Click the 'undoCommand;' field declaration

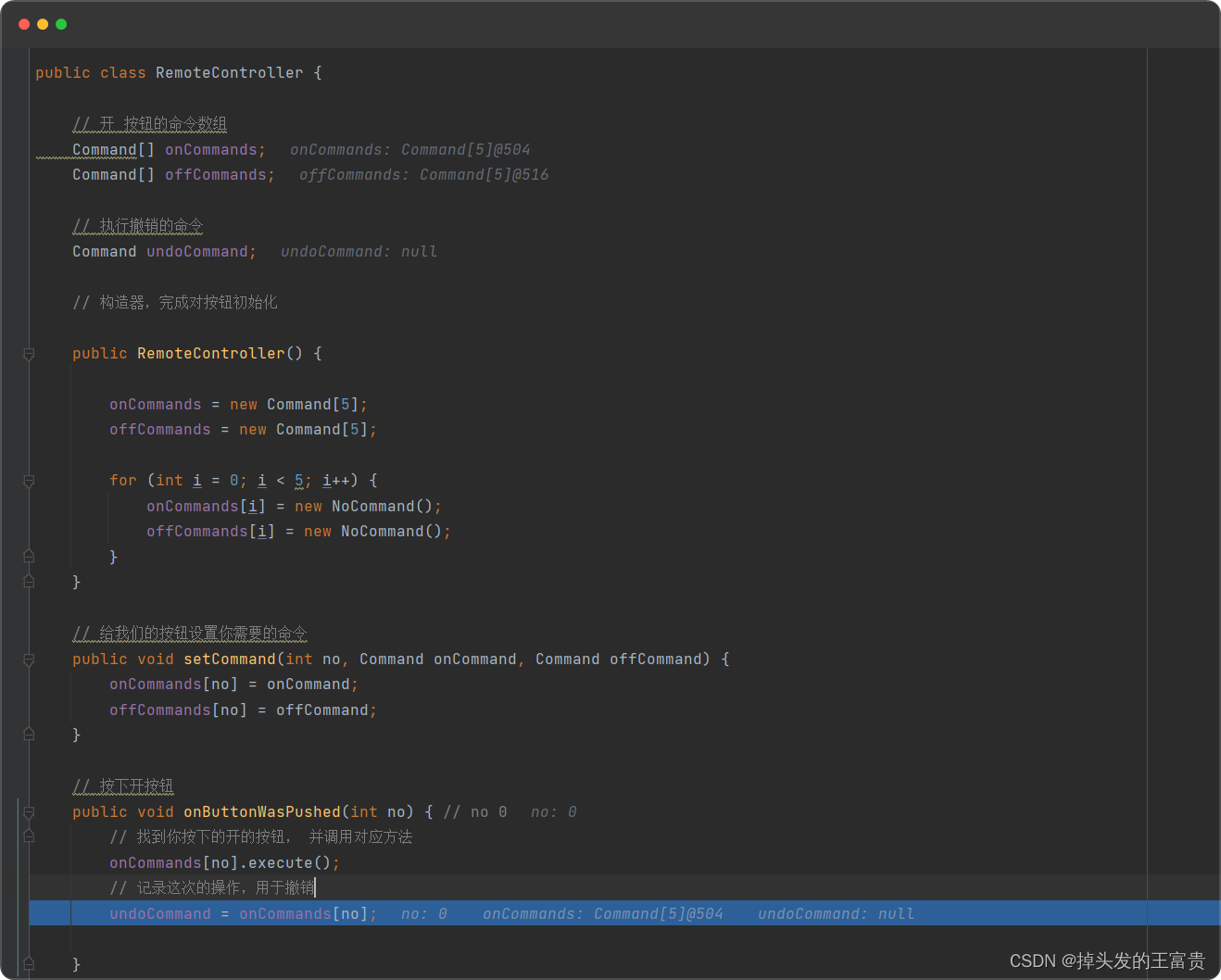coord(202,252)
